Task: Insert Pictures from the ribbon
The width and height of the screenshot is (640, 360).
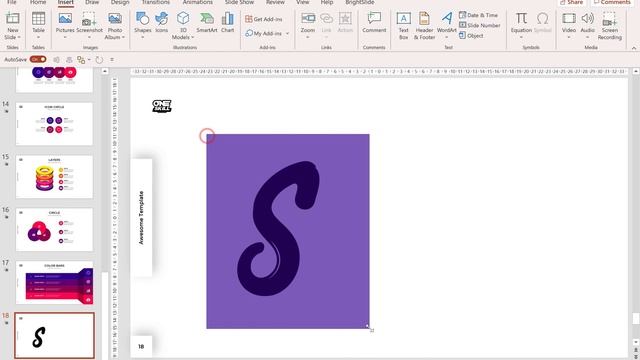Action: pos(65,19)
